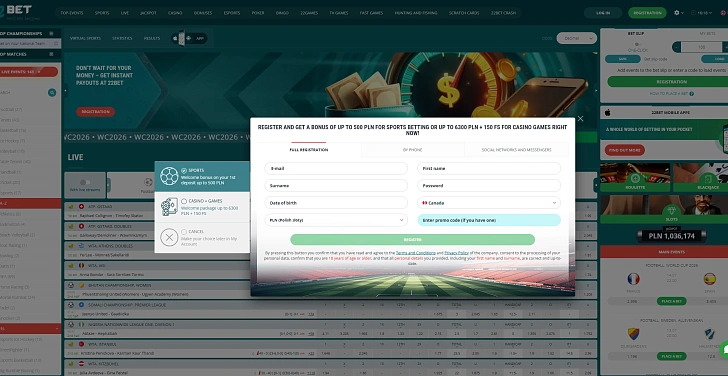Viewport: 728px width, 376px height.
Task: Click the Djurgardens team crest
Action: (633, 333)
